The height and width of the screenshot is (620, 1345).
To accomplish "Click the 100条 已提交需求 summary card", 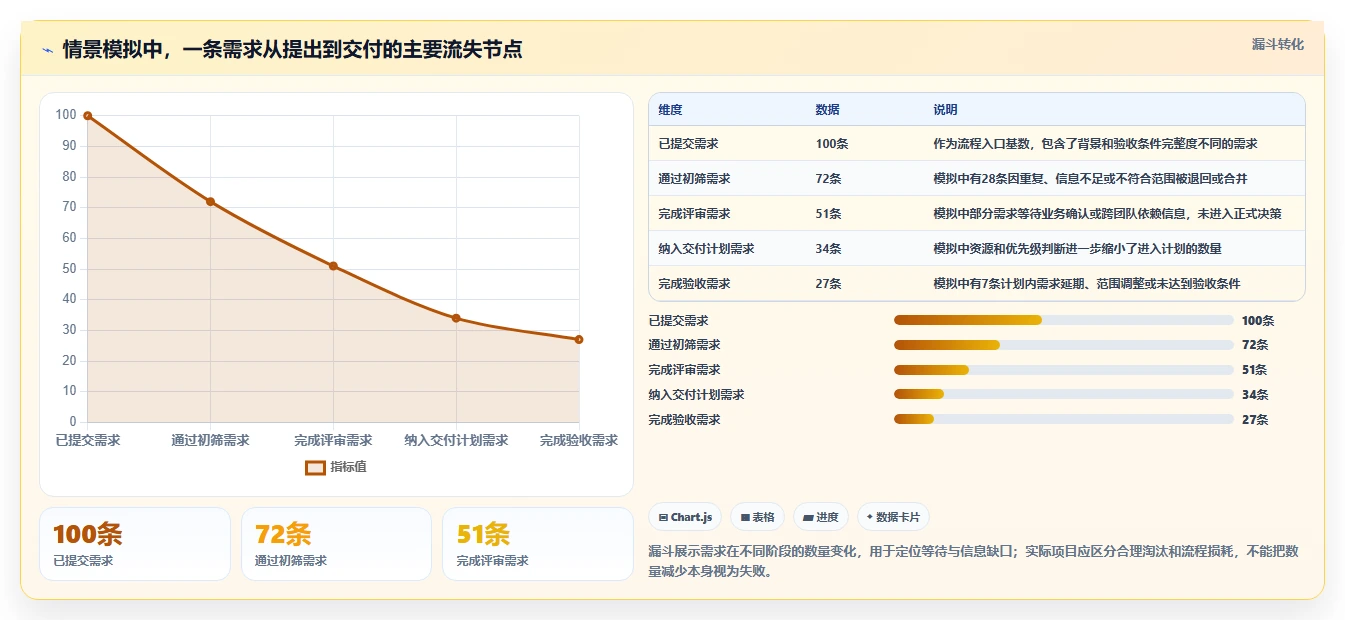I will [135, 544].
